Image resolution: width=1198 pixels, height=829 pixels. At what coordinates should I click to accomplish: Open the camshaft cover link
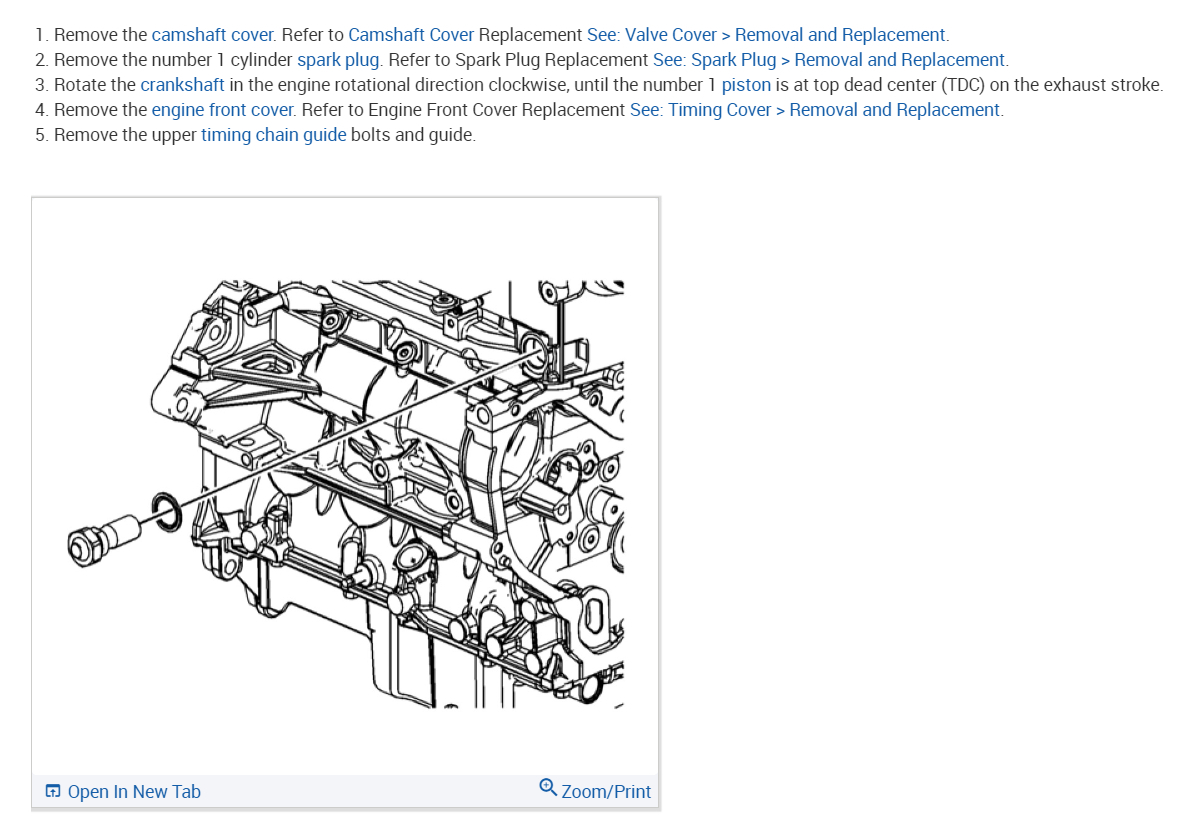(212, 35)
